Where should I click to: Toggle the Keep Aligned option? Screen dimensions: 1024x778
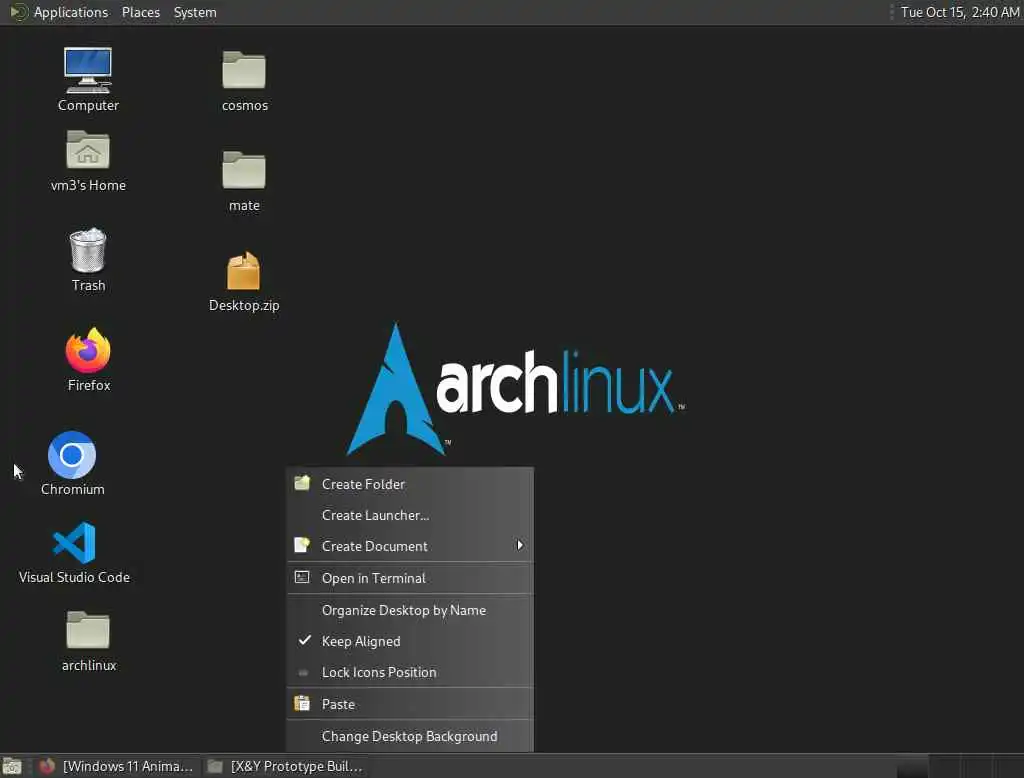[x=410, y=641]
